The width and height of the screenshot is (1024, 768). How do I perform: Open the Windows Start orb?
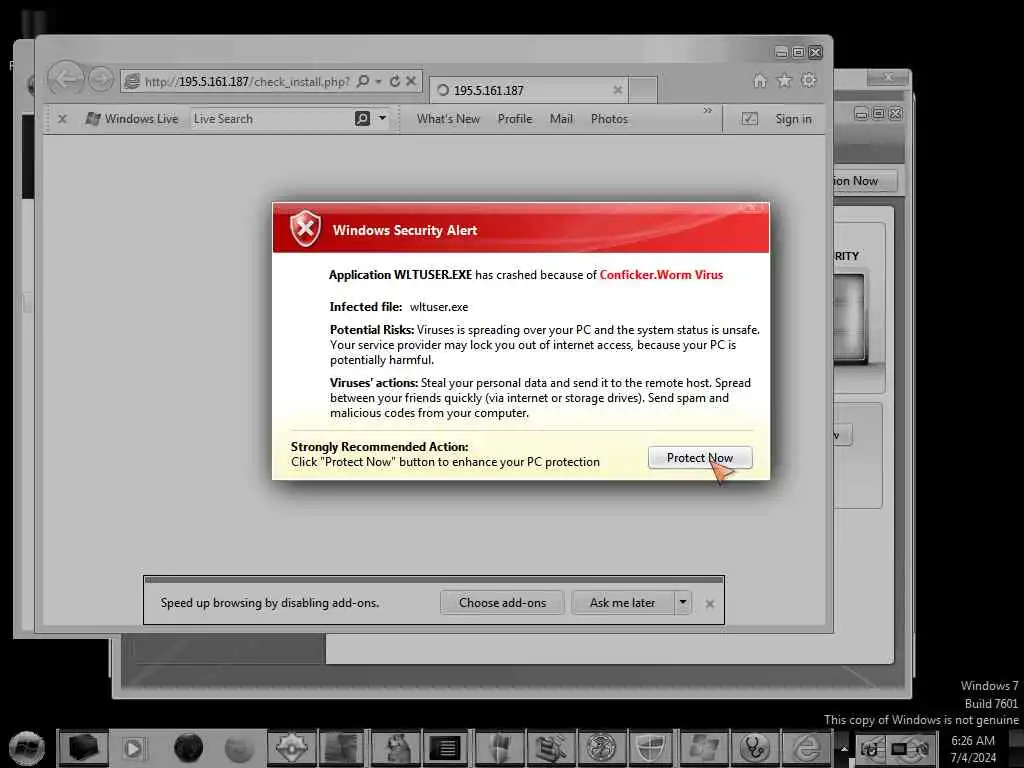[x=27, y=748]
